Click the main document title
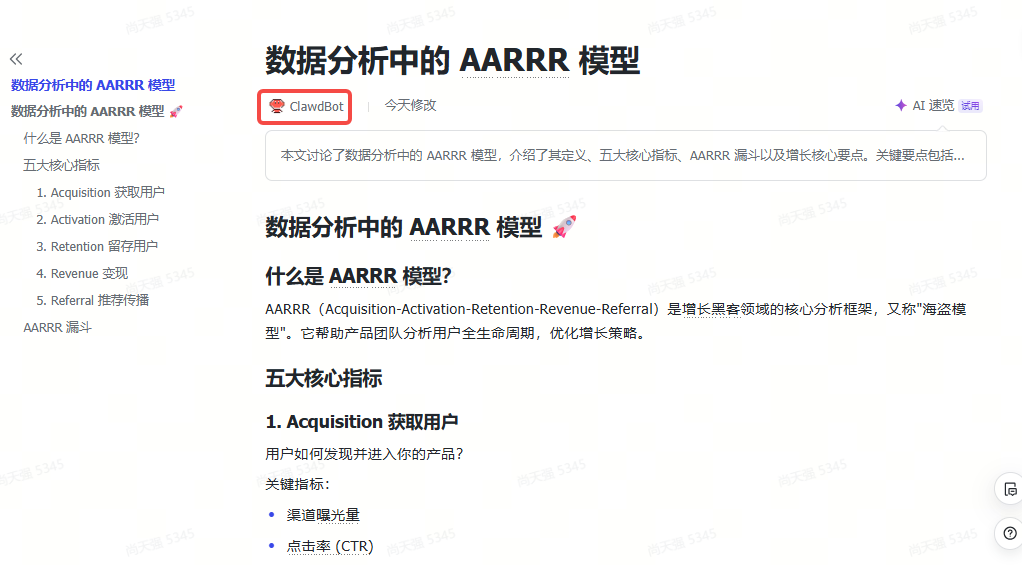 click(x=452, y=61)
